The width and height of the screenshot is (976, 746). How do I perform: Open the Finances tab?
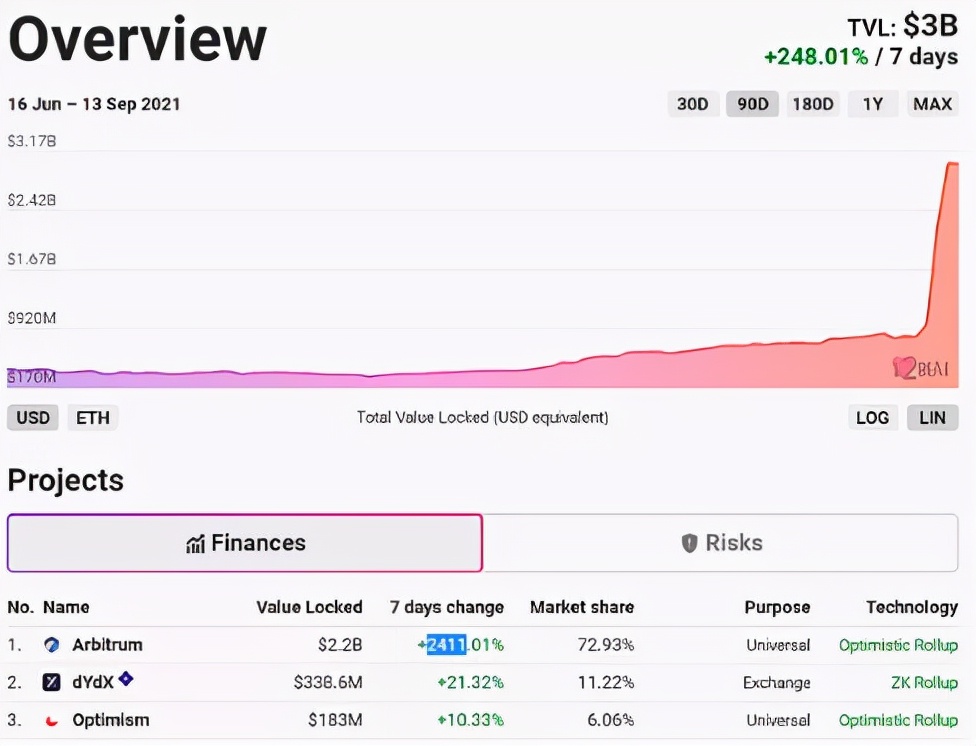(x=245, y=543)
